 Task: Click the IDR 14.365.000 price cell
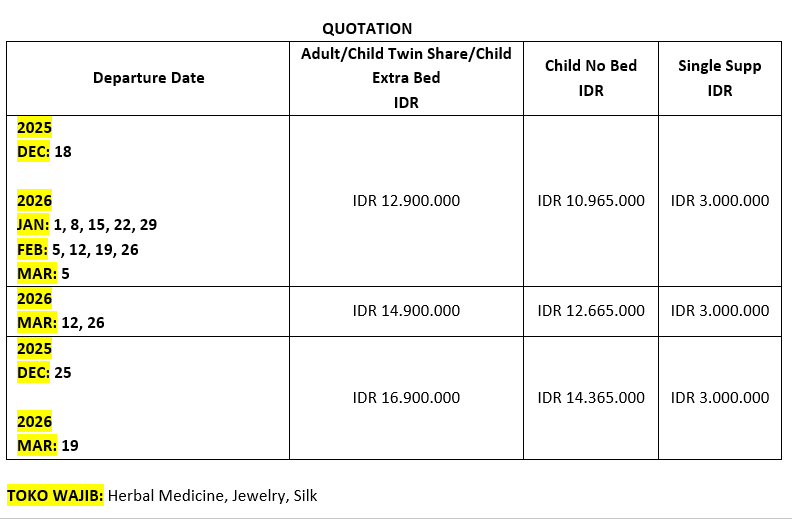click(x=591, y=398)
